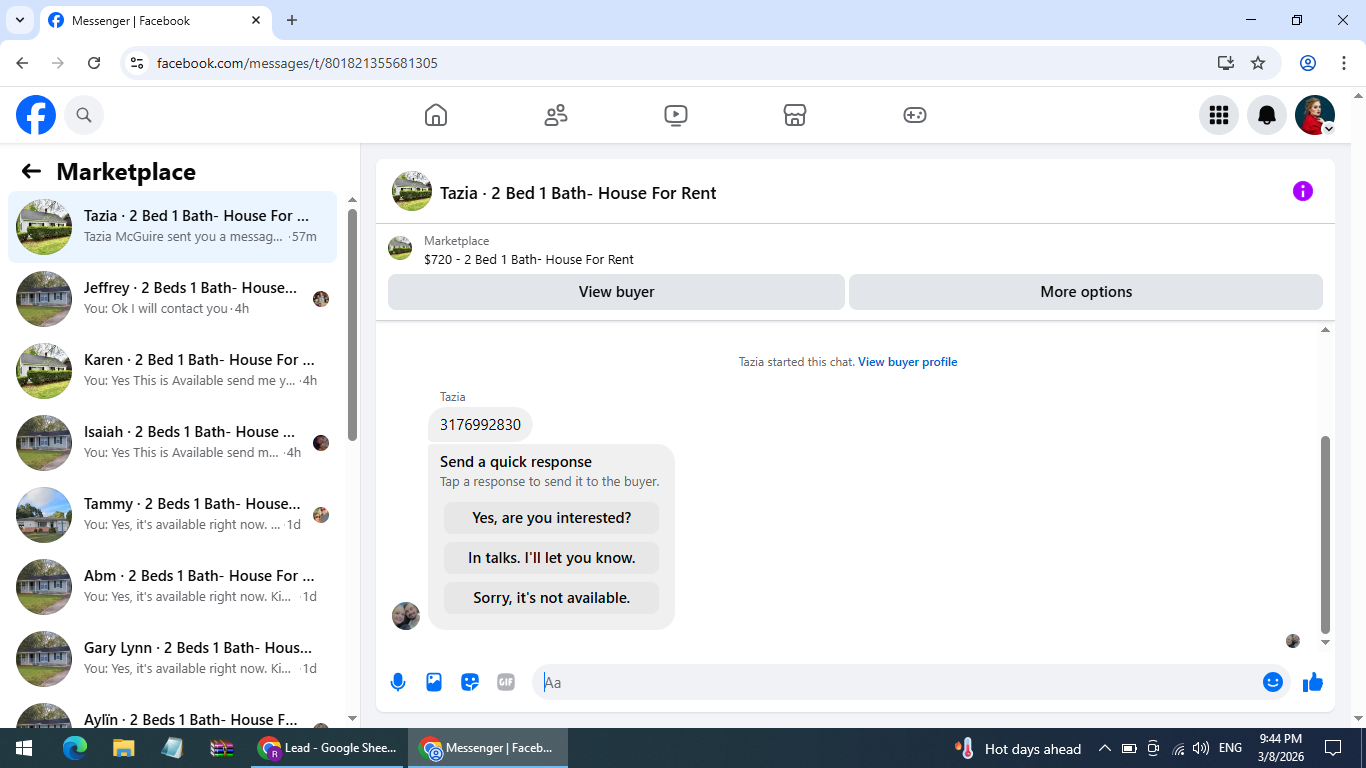Record a voice clip with the microphone
The height and width of the screenshot is (768, 1366).
point(398,682)
